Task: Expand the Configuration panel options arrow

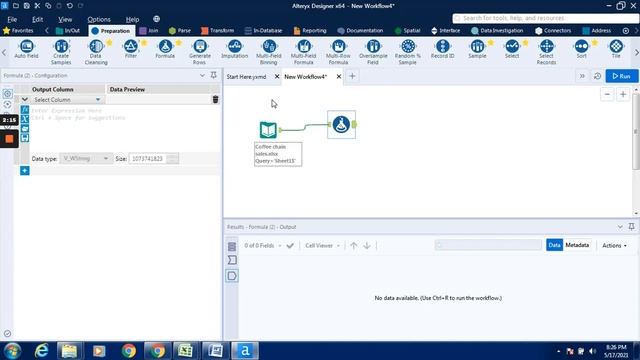Action: click(x=202, y=76)
